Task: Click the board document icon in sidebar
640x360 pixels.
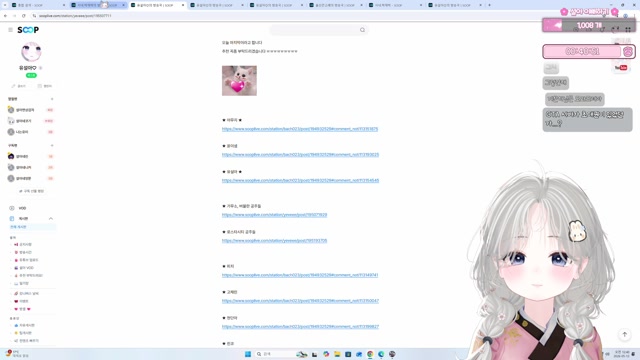Action: 12,219
